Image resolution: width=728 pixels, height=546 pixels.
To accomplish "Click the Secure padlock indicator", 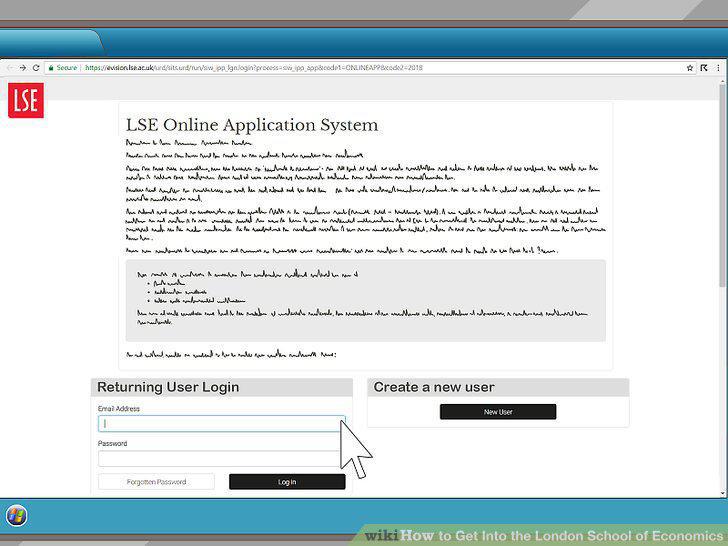I will pos(63,68).
